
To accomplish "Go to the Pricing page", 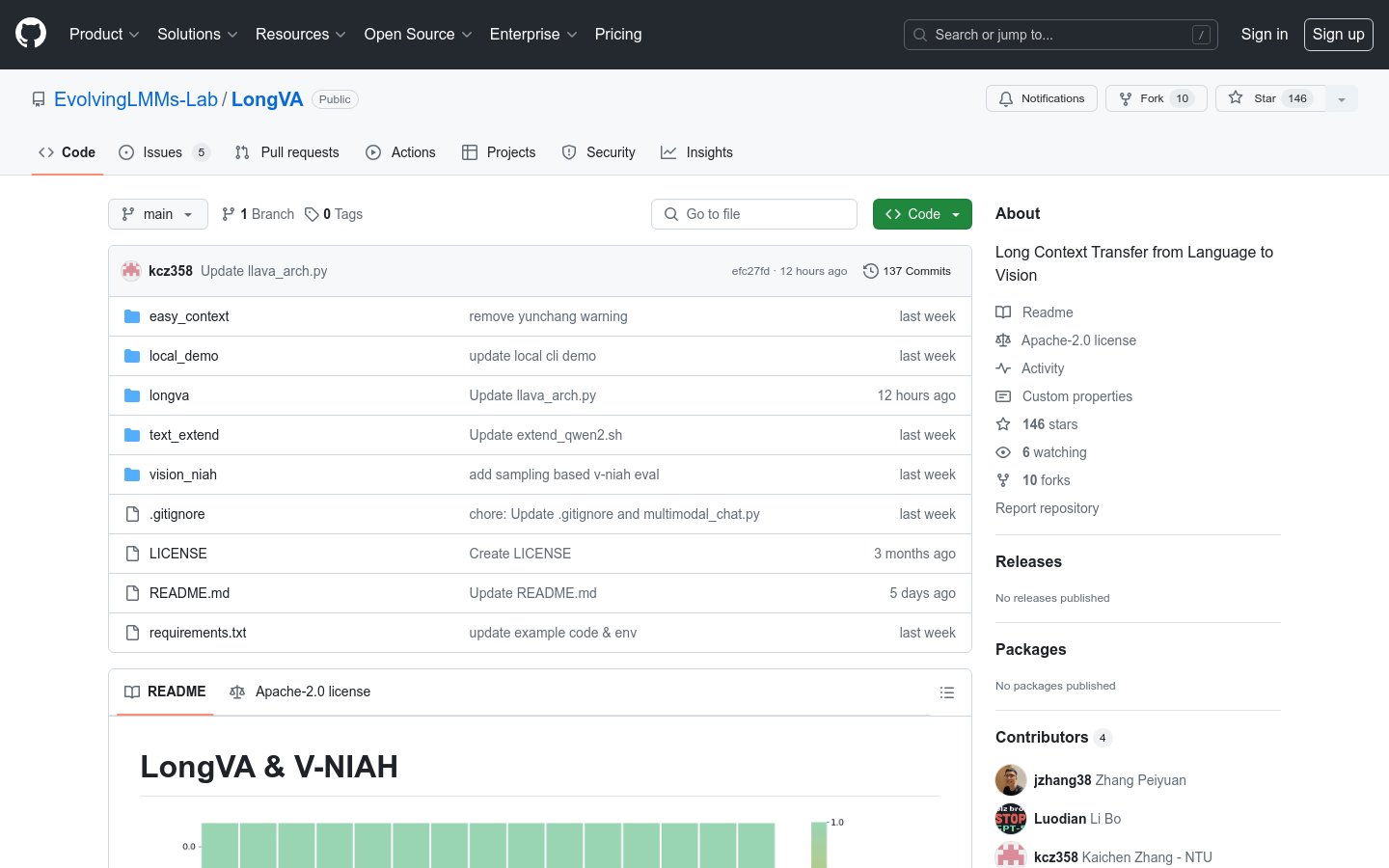I will [618, 34].
